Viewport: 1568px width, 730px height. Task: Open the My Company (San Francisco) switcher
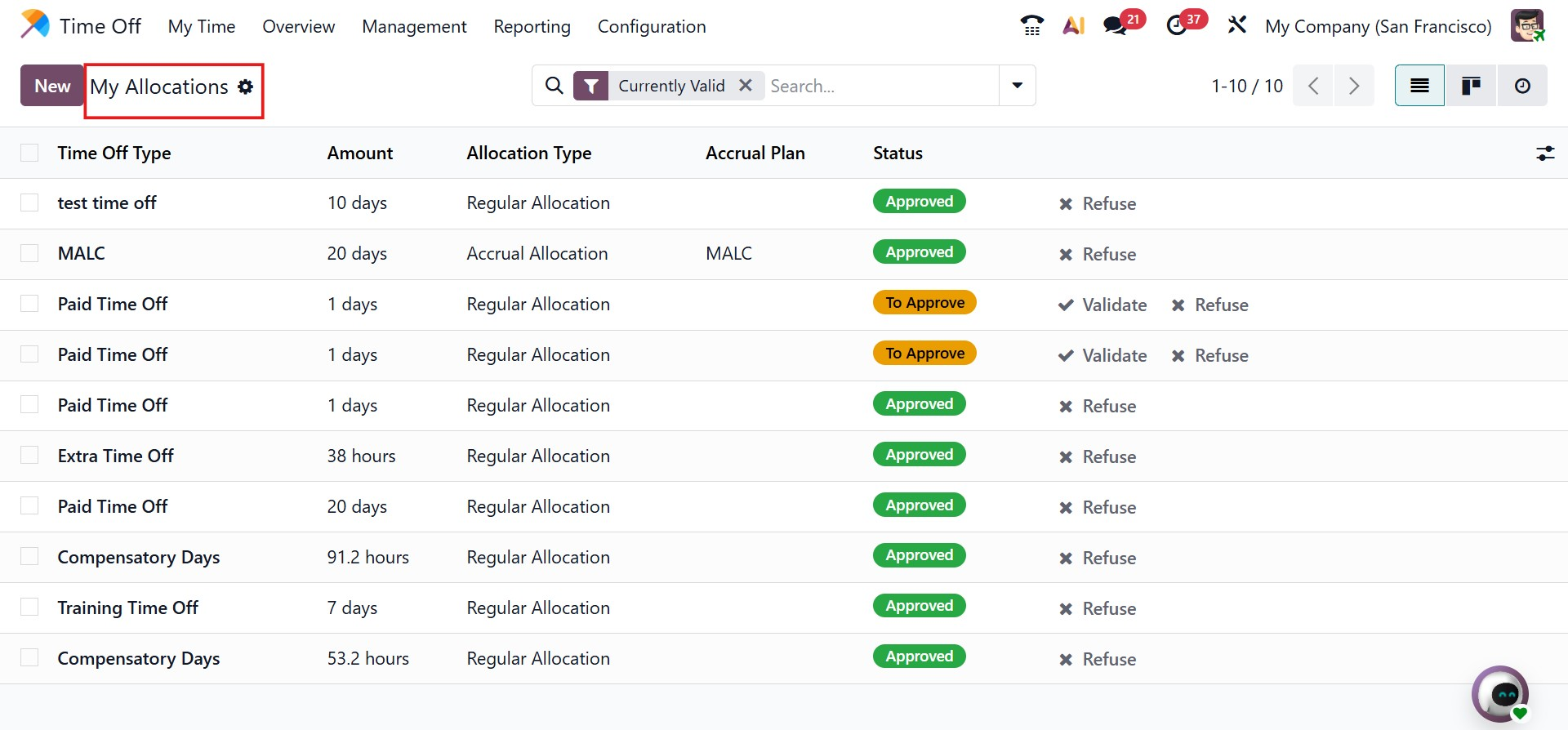coord(1378,26)
